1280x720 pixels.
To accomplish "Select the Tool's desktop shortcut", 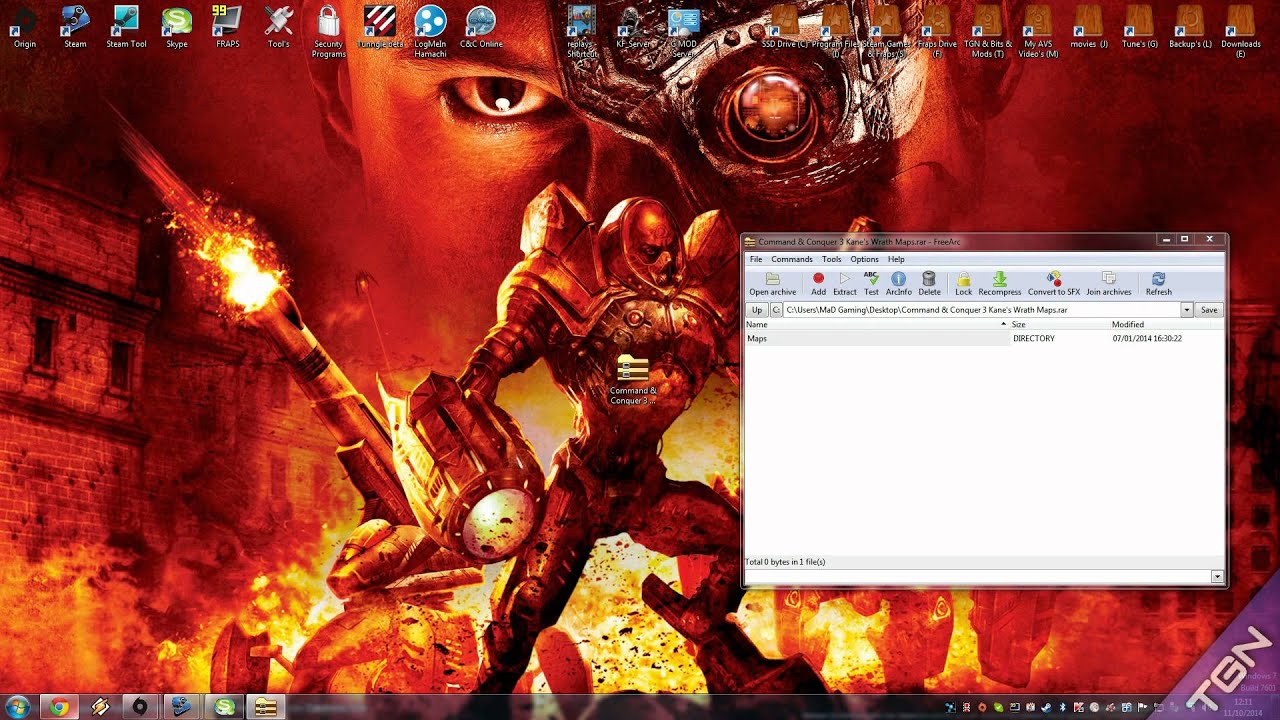I will [x=278, y=27].
